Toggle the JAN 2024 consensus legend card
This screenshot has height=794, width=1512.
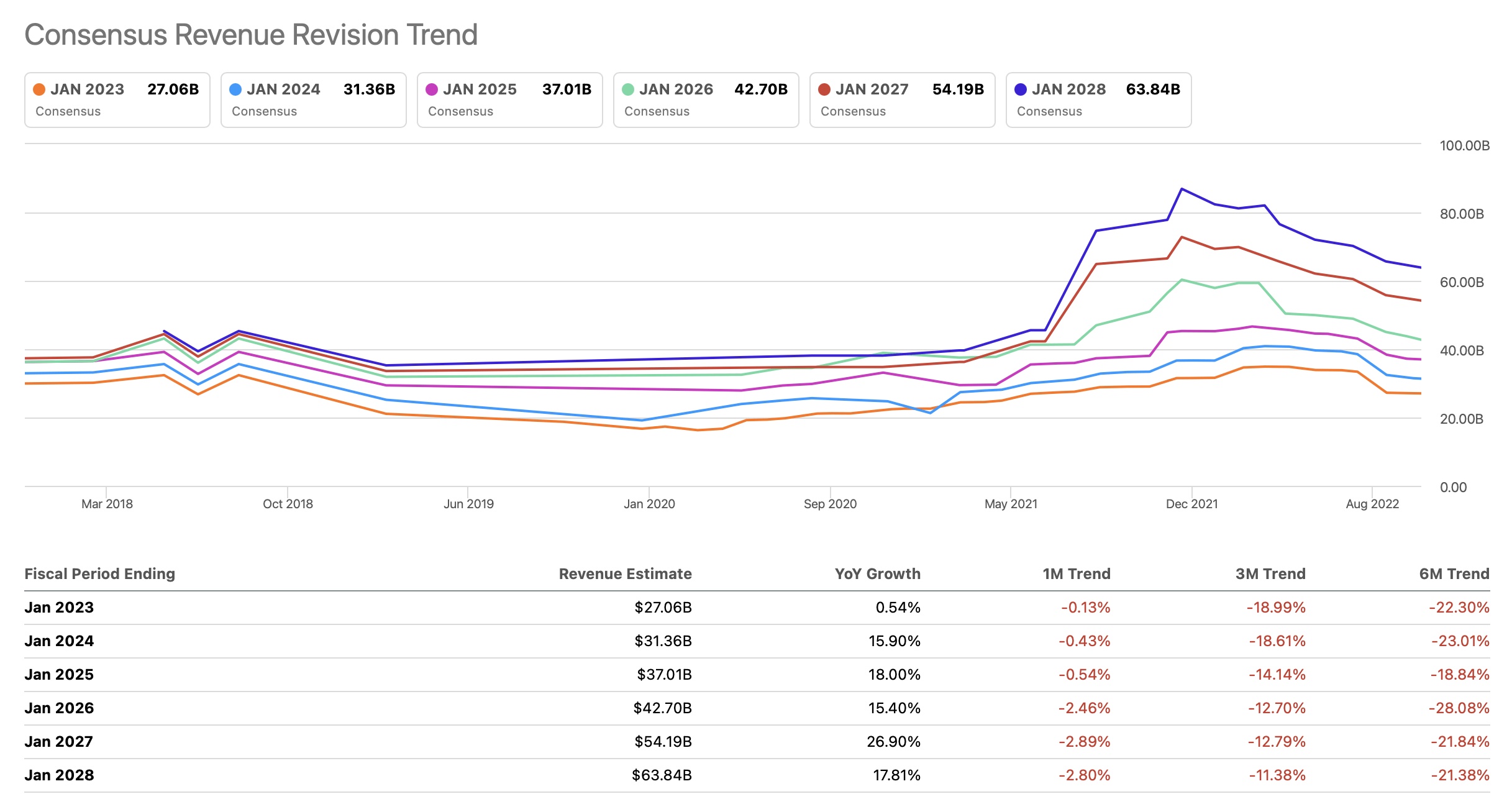point(313,100)
